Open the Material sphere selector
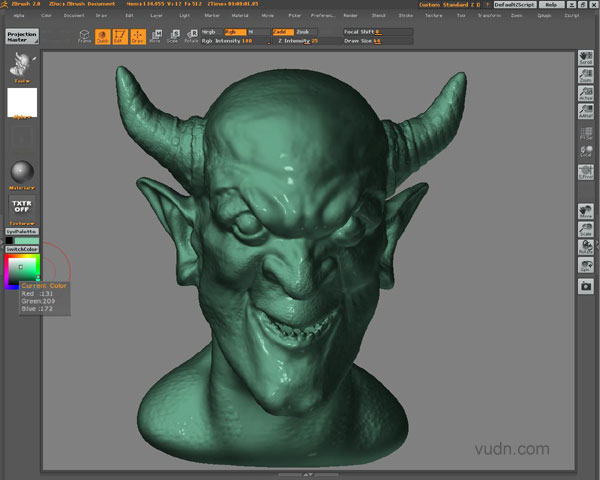 point(22,173)
